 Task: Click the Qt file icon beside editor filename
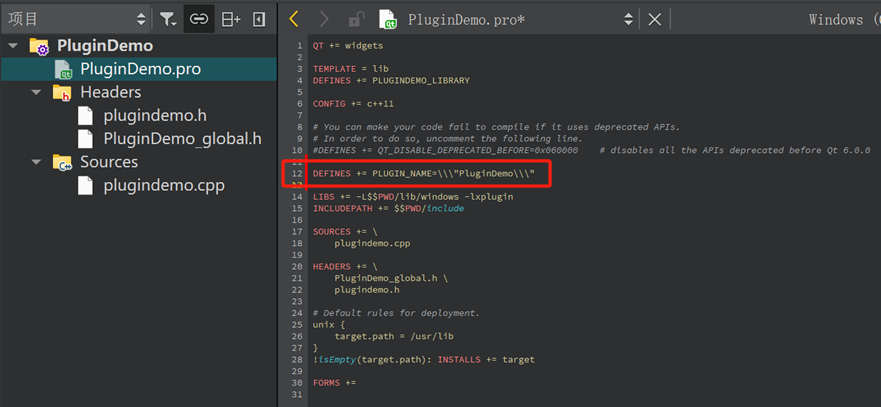pos(388,19)
